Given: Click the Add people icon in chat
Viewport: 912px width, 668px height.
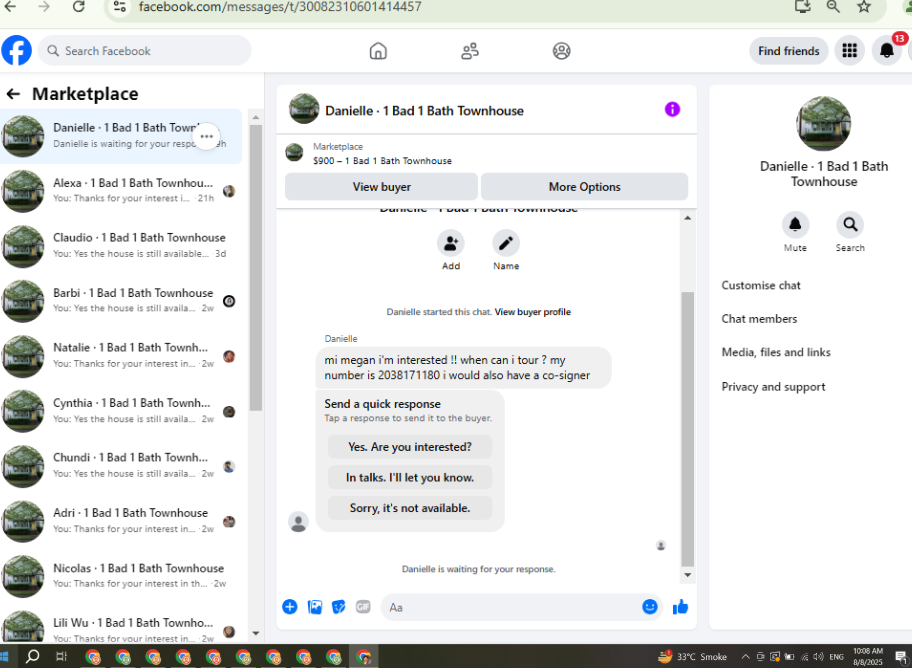Looking at the screenshot, I should click(451, 243).
